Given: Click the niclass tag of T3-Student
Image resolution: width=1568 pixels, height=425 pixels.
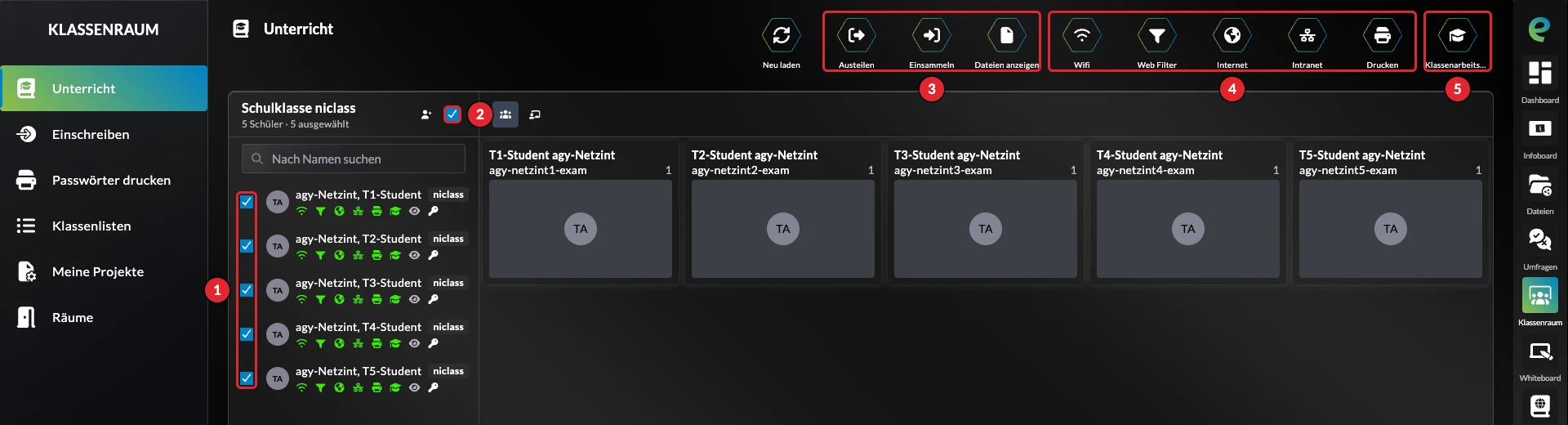Looking at the screenshot, I should 448,283.
